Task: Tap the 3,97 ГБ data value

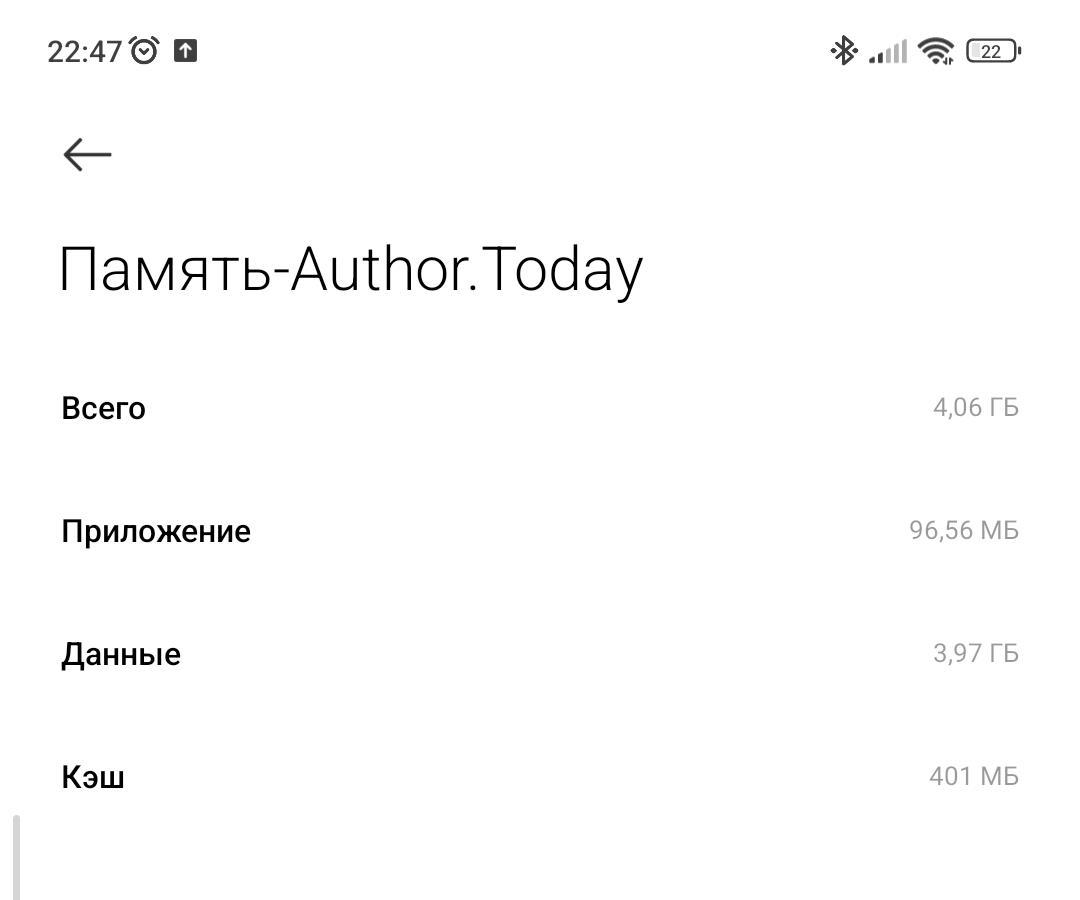Action: pyautogui.click(x=975, y=654)
